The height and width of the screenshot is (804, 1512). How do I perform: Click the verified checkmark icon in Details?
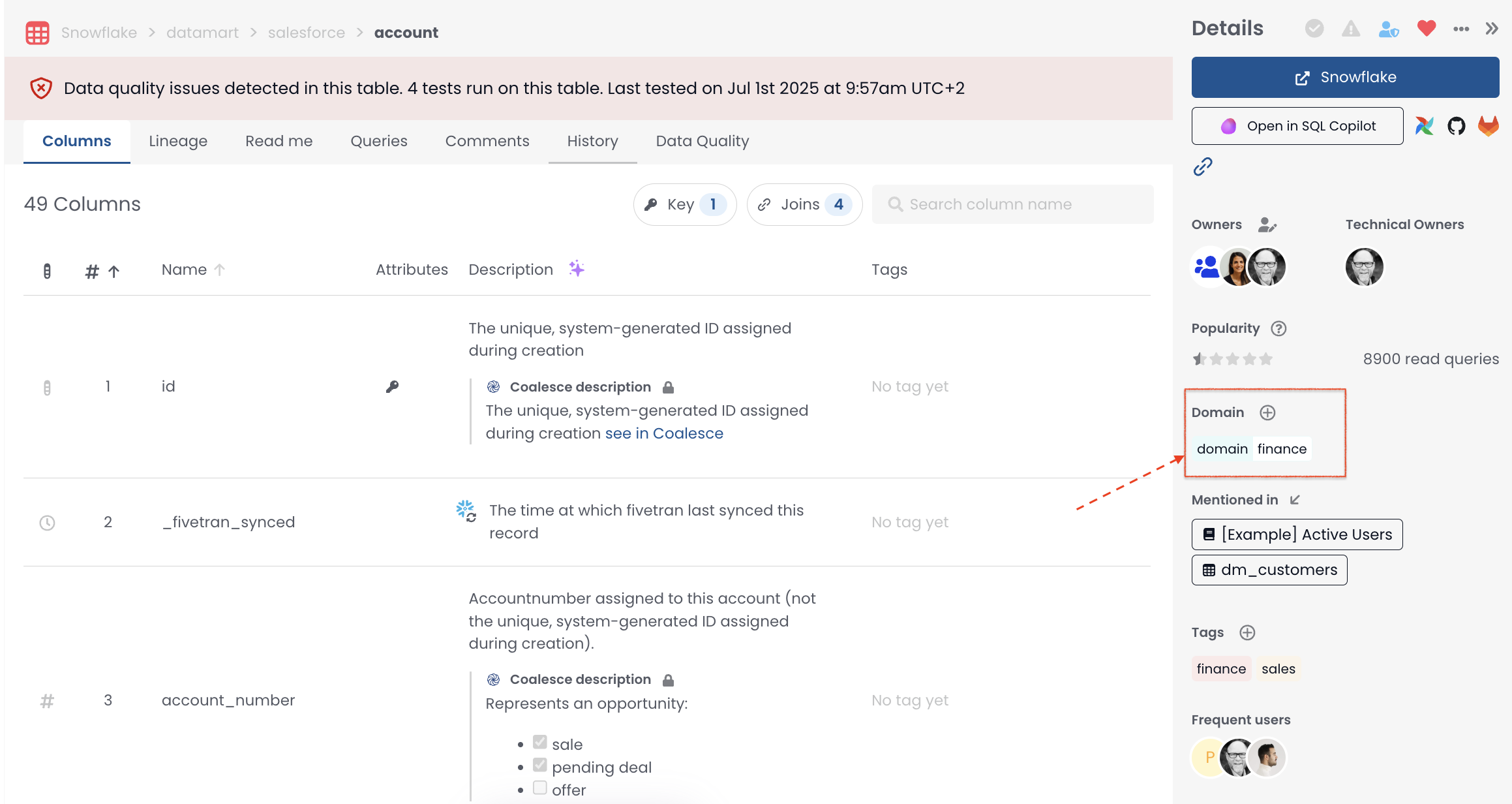1314,29
